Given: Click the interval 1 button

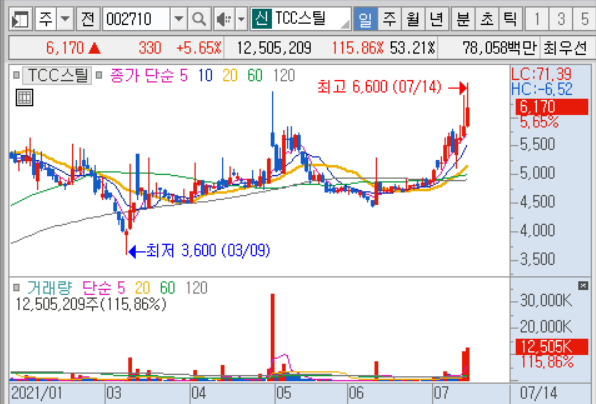Looking at the screenshot, I should point(537,19).
